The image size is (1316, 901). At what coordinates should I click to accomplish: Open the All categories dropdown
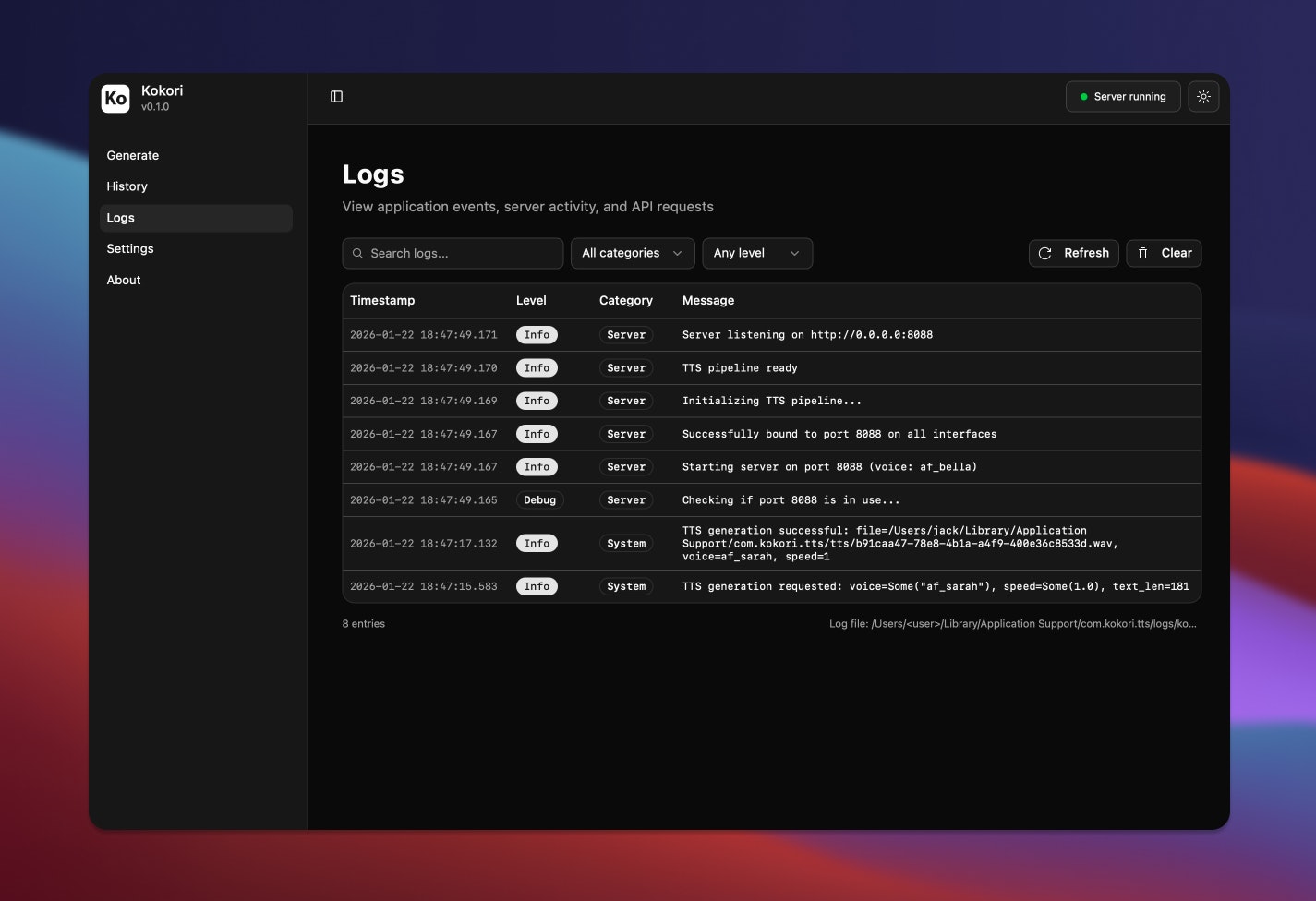(x=633, y=253)
